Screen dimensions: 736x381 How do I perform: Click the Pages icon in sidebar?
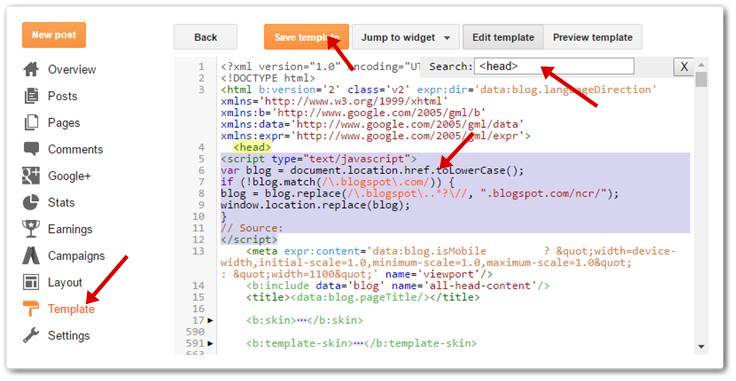click(x=31, y=122)
